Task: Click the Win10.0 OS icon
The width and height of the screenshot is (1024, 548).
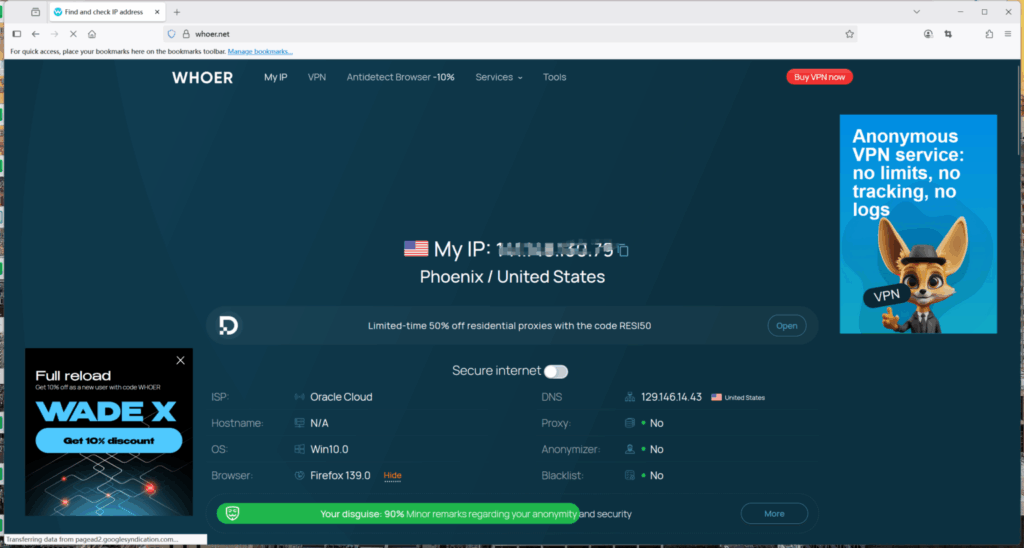Action: [x=299, y=449]
